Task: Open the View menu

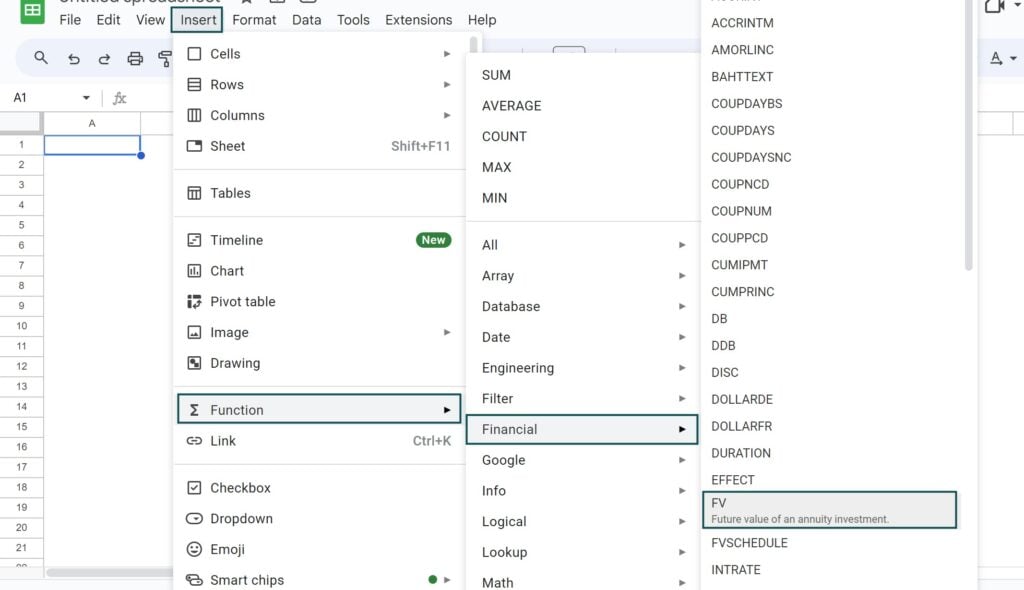Action: (150, 20)
